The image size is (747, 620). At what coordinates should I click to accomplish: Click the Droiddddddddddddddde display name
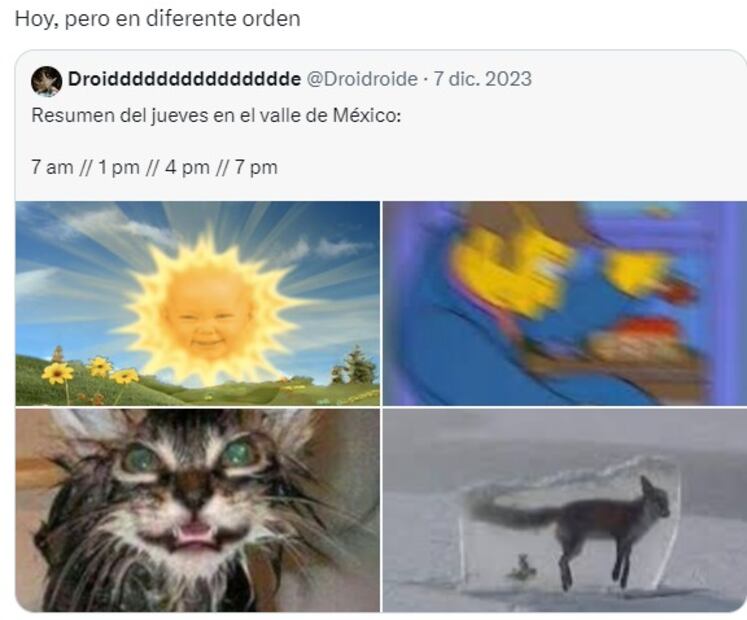pyautogui.click(x=184, y=79)
